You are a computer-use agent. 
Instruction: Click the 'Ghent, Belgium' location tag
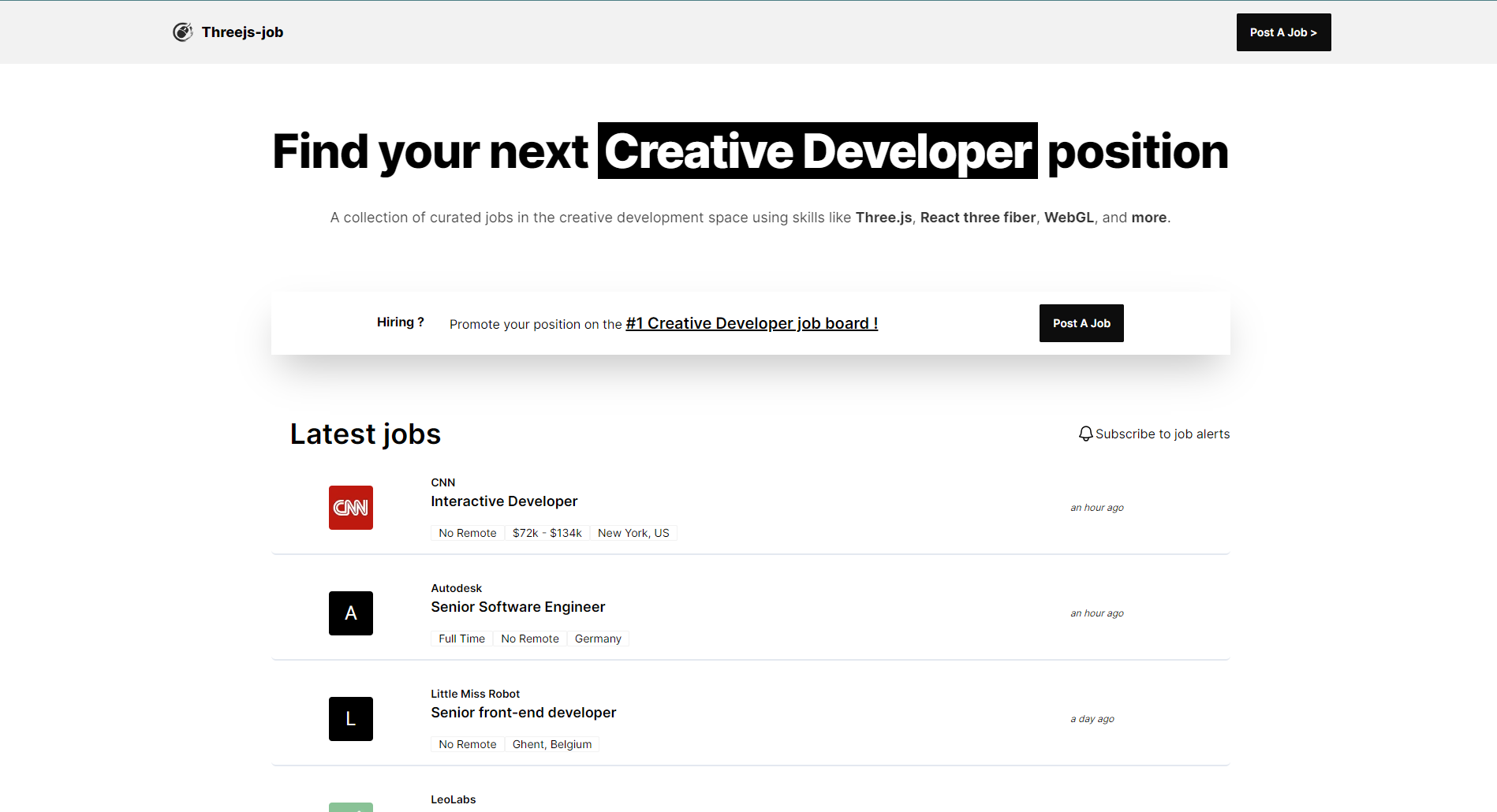[552, 744]
